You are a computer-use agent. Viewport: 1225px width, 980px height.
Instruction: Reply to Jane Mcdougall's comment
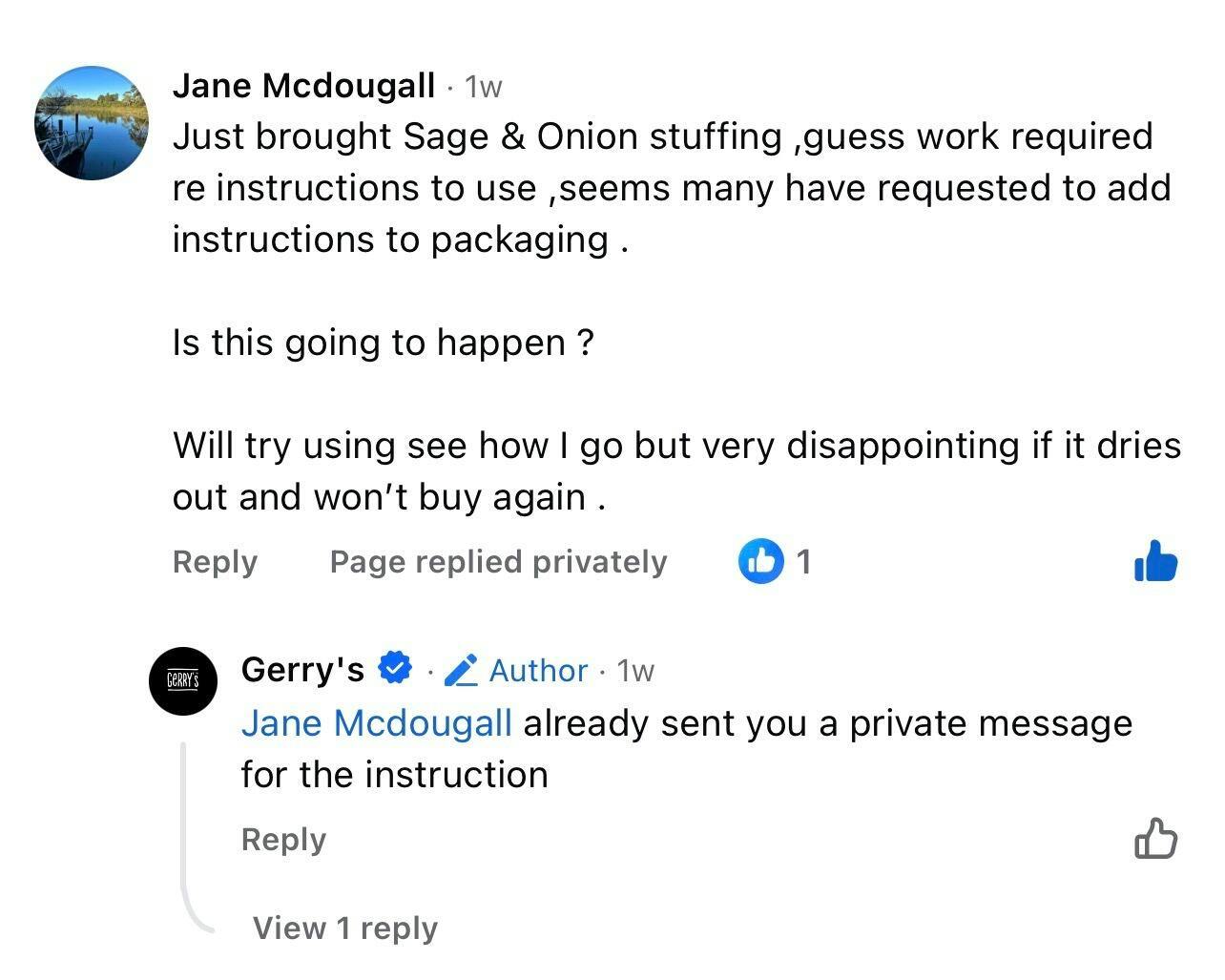click(215, 562)
